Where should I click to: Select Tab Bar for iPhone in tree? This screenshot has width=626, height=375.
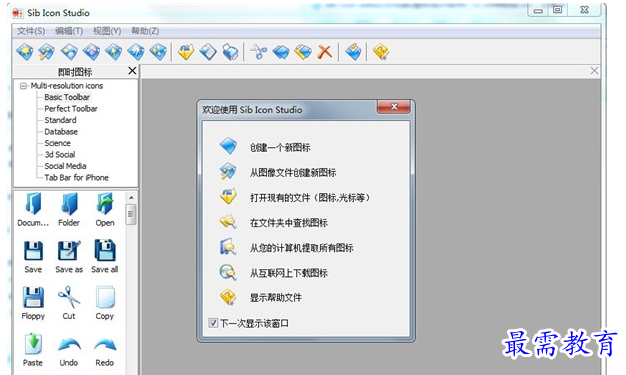(77, 178)
